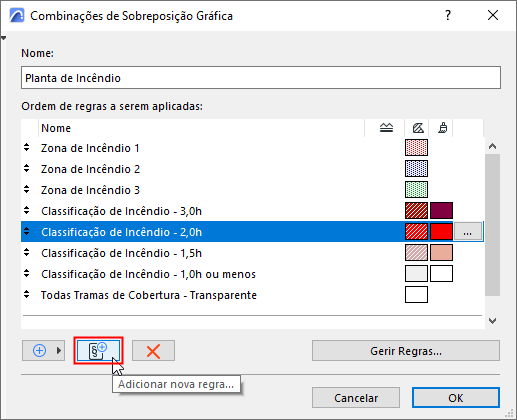Open the arrow dropdown beside the plus button

[59, 351]
